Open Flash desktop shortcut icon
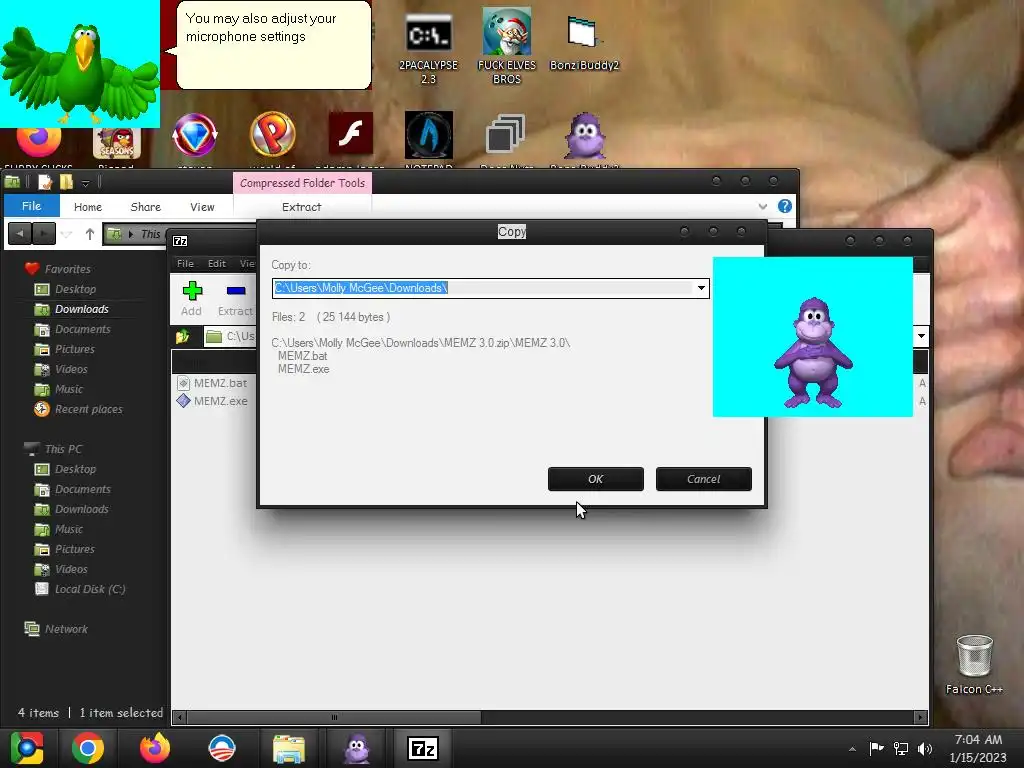Image resolution: width=1024 pixels, height=768 pixels. click(x=351, y=135)
